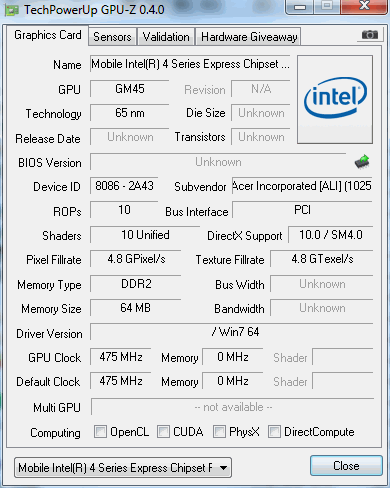The height and width of the screenshot is (488, 390).
Task: Click the Texture Fillrate field 4.8 GTexel/s
Action: tap(322, 259)
